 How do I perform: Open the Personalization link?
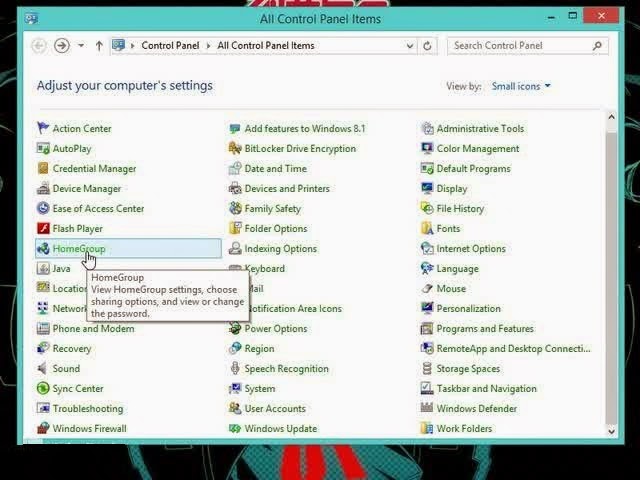(x=469, y=309)
